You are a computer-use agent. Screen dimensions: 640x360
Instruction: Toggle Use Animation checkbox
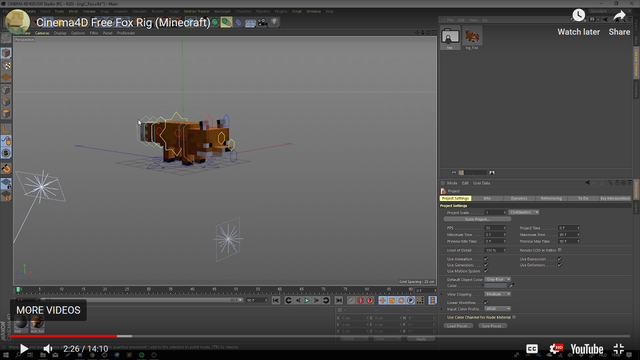[x=486, y=259]
